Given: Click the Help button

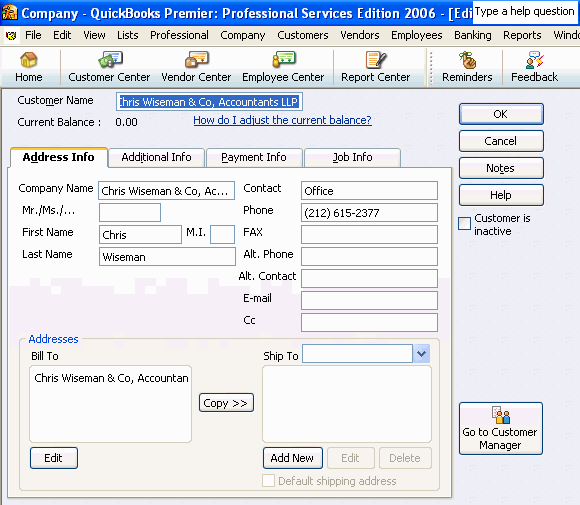Looking at the screenshot, I should tap(501, 195).
